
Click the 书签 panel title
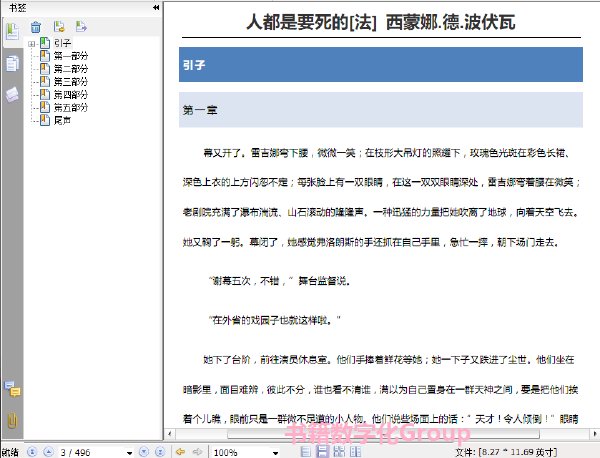pyautogui.click(x=18, y=7)
